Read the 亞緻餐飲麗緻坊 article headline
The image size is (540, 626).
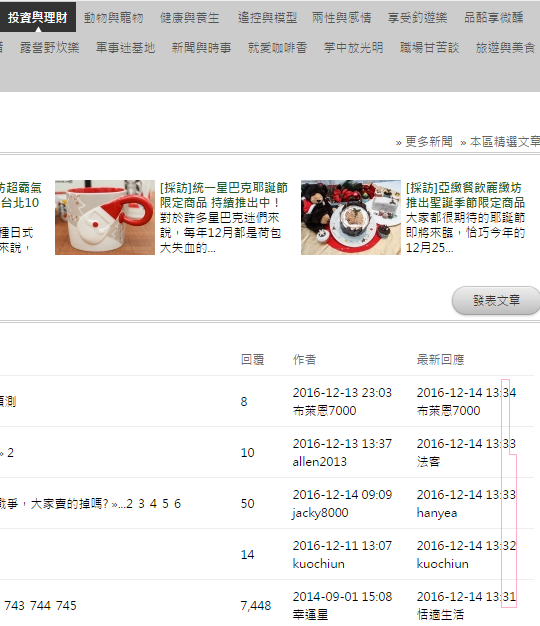(465, 195)
